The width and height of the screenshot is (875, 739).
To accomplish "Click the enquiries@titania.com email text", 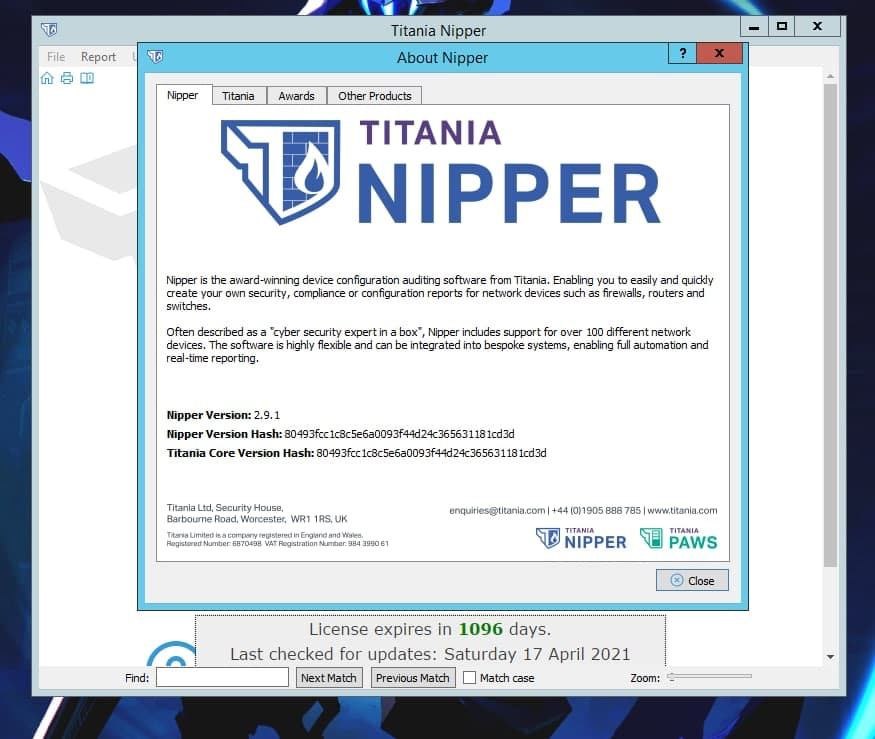I will 497,510.
